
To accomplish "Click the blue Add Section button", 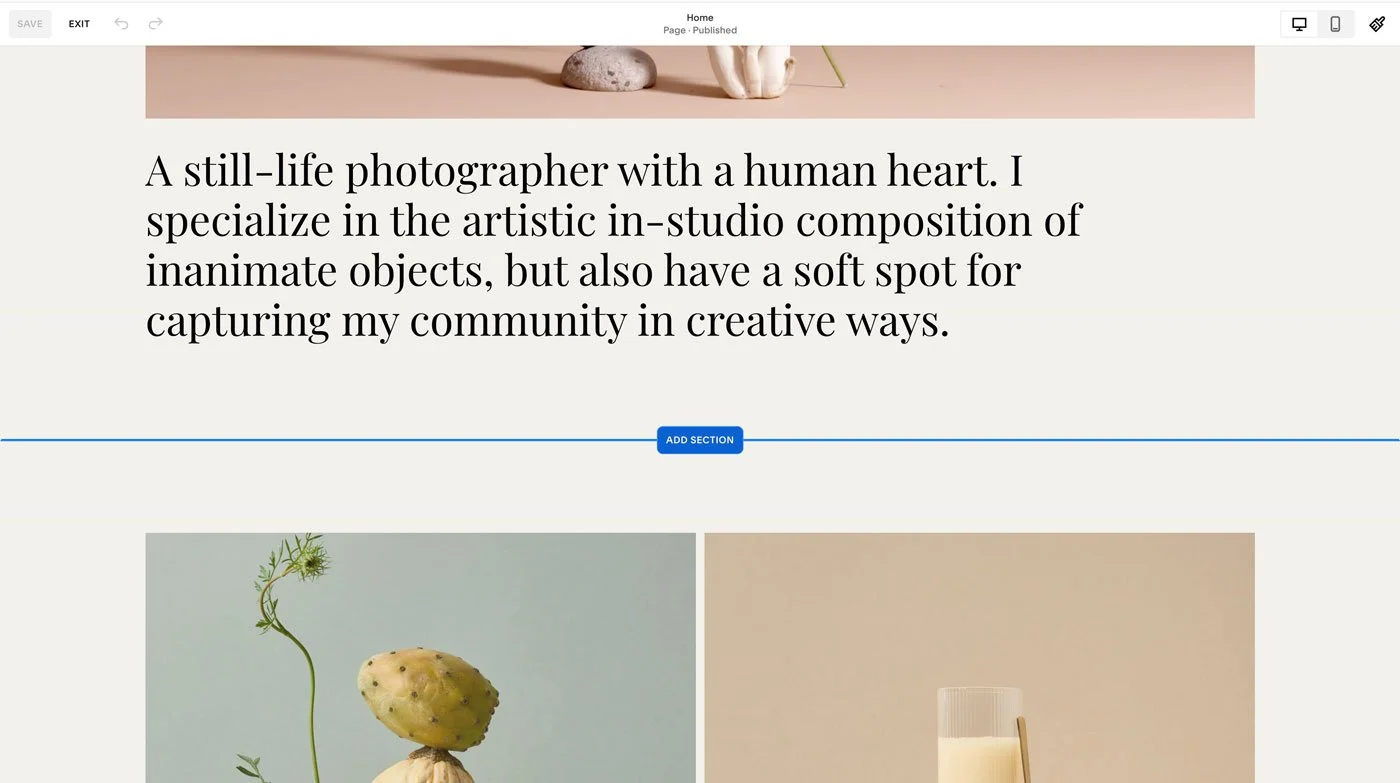I will pyautogui.click(x=700, y=440).
